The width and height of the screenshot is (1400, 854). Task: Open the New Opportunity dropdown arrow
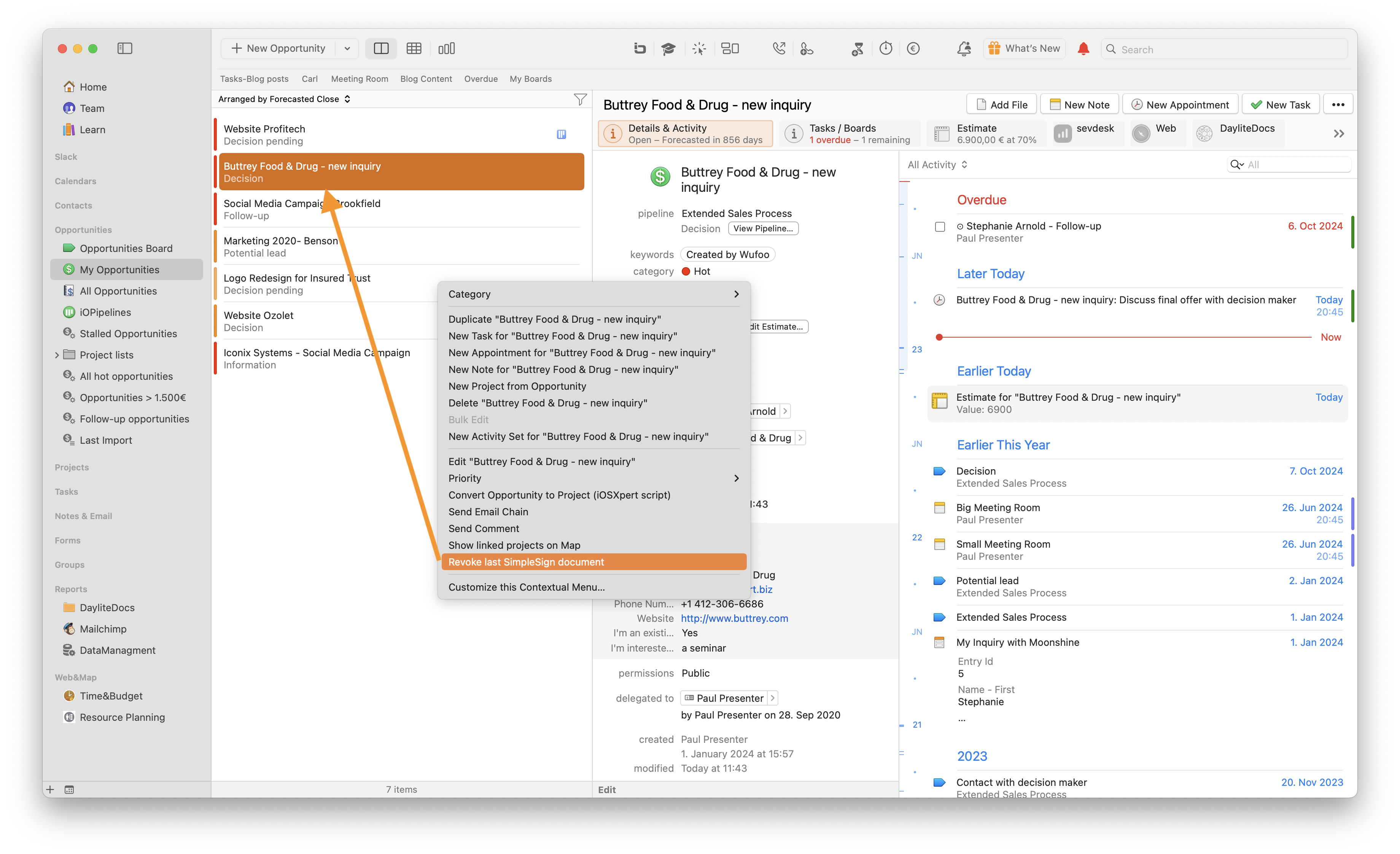[x=347, y=48]
